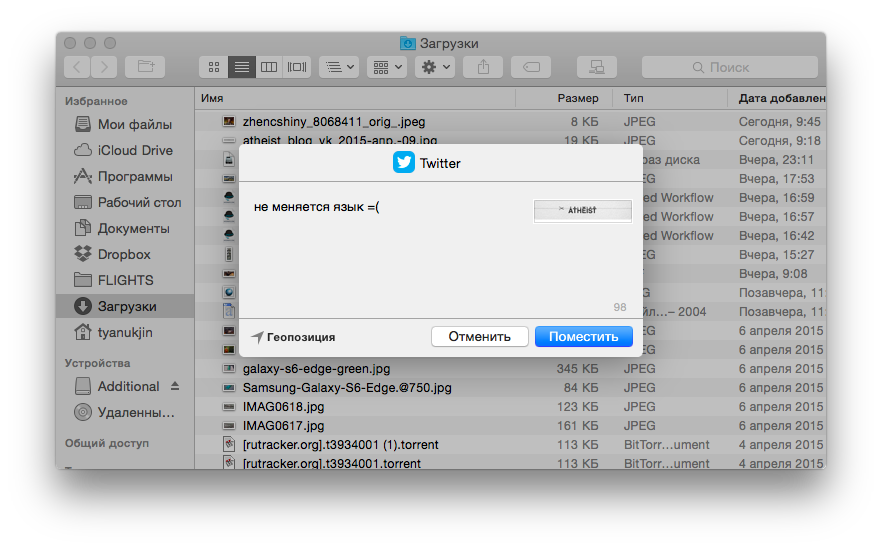Viewport: 882px width, 549px height.
Task: Click the Поиск search field
Action: (x=730, y=67)
